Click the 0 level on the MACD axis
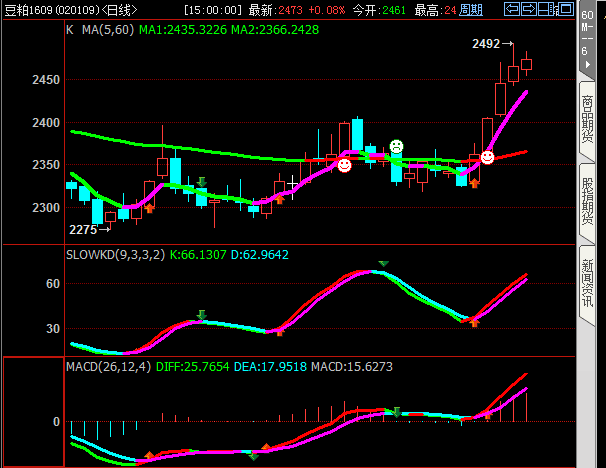This screenshot has height=468, width=606. click(x=56, y=422)
